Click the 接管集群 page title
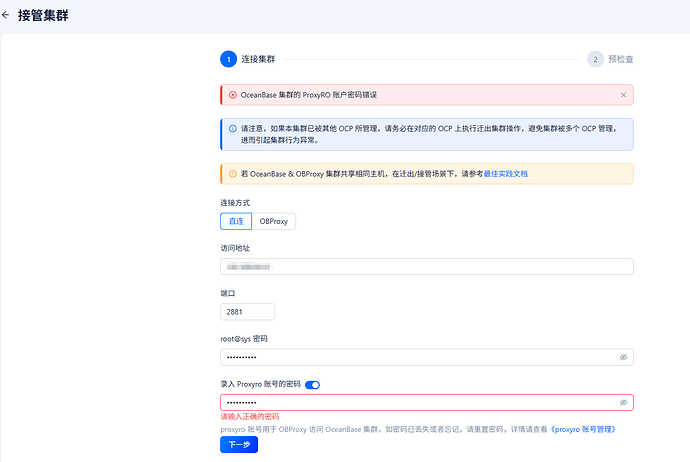The image size is (690, 462). pos(44,15)
